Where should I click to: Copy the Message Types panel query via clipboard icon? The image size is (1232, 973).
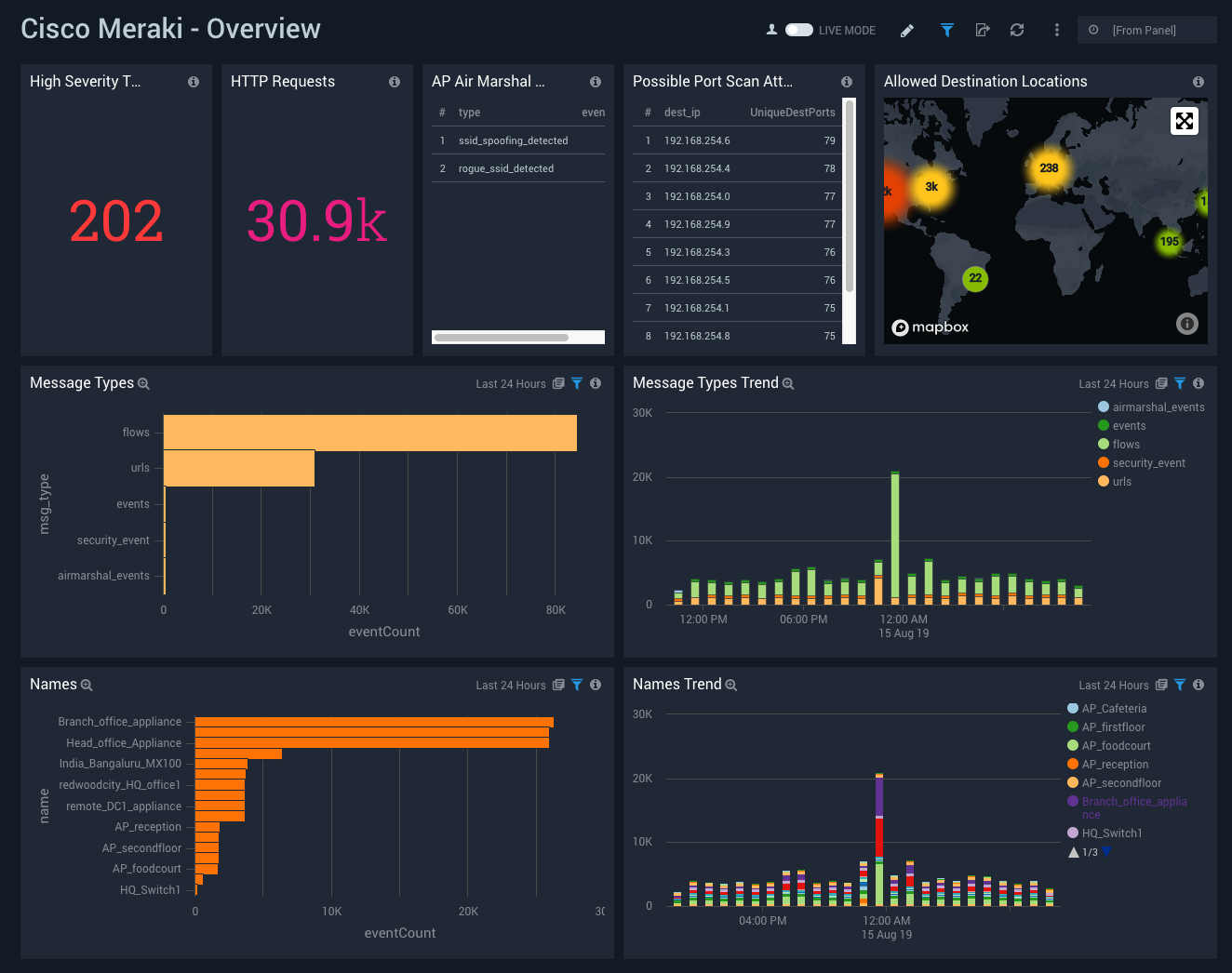(557, 383)
